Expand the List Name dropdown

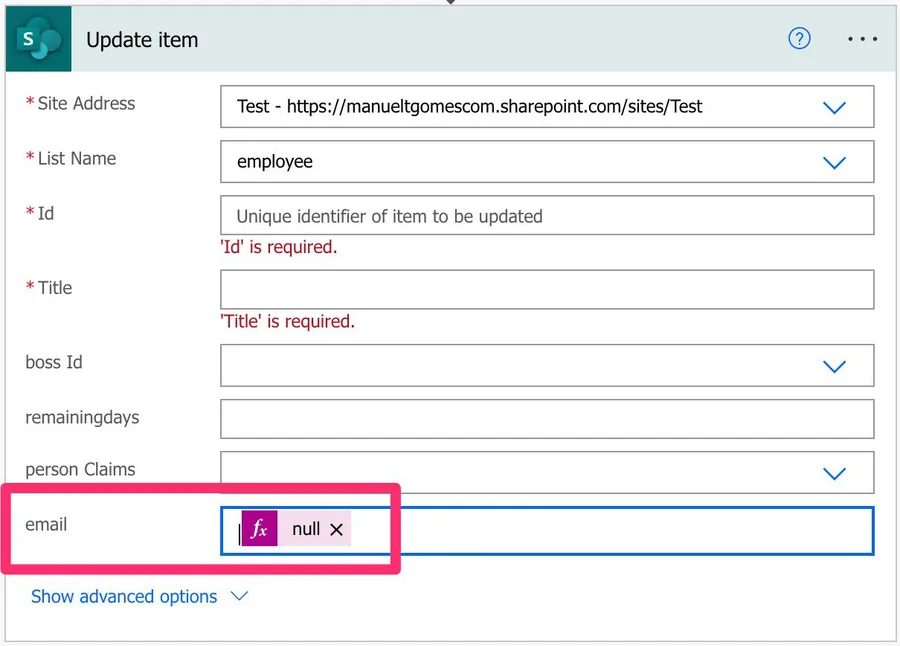click(834, 162)
